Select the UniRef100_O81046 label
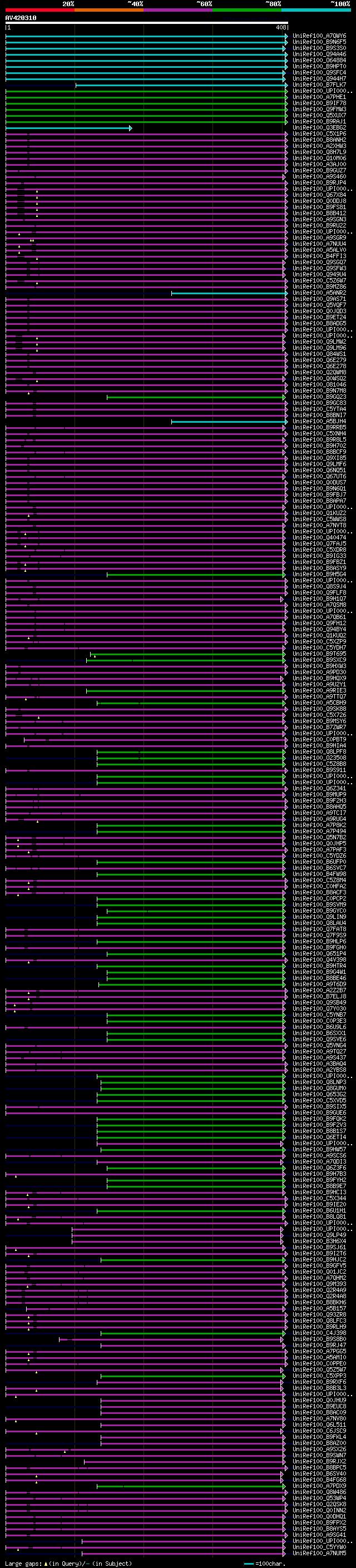 (x=319, y=385)
